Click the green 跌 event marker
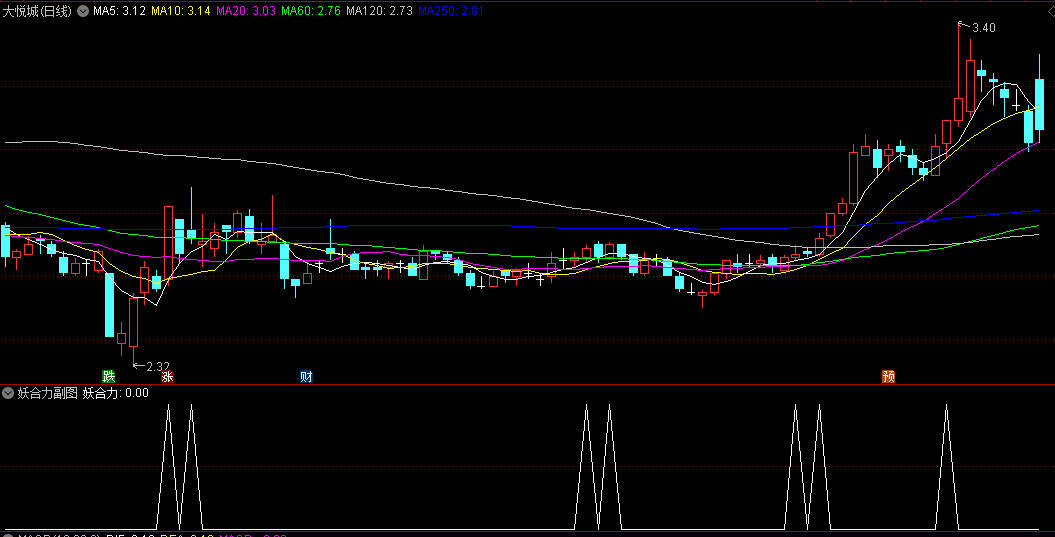 pyautogui.click(x=108, y=376)
